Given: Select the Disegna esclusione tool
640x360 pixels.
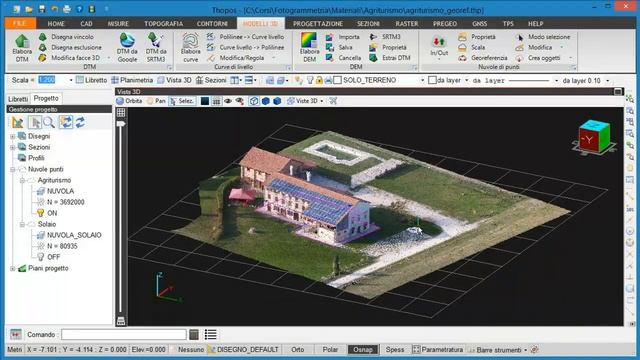Looking at the screenshot, I should pos(70,47).
